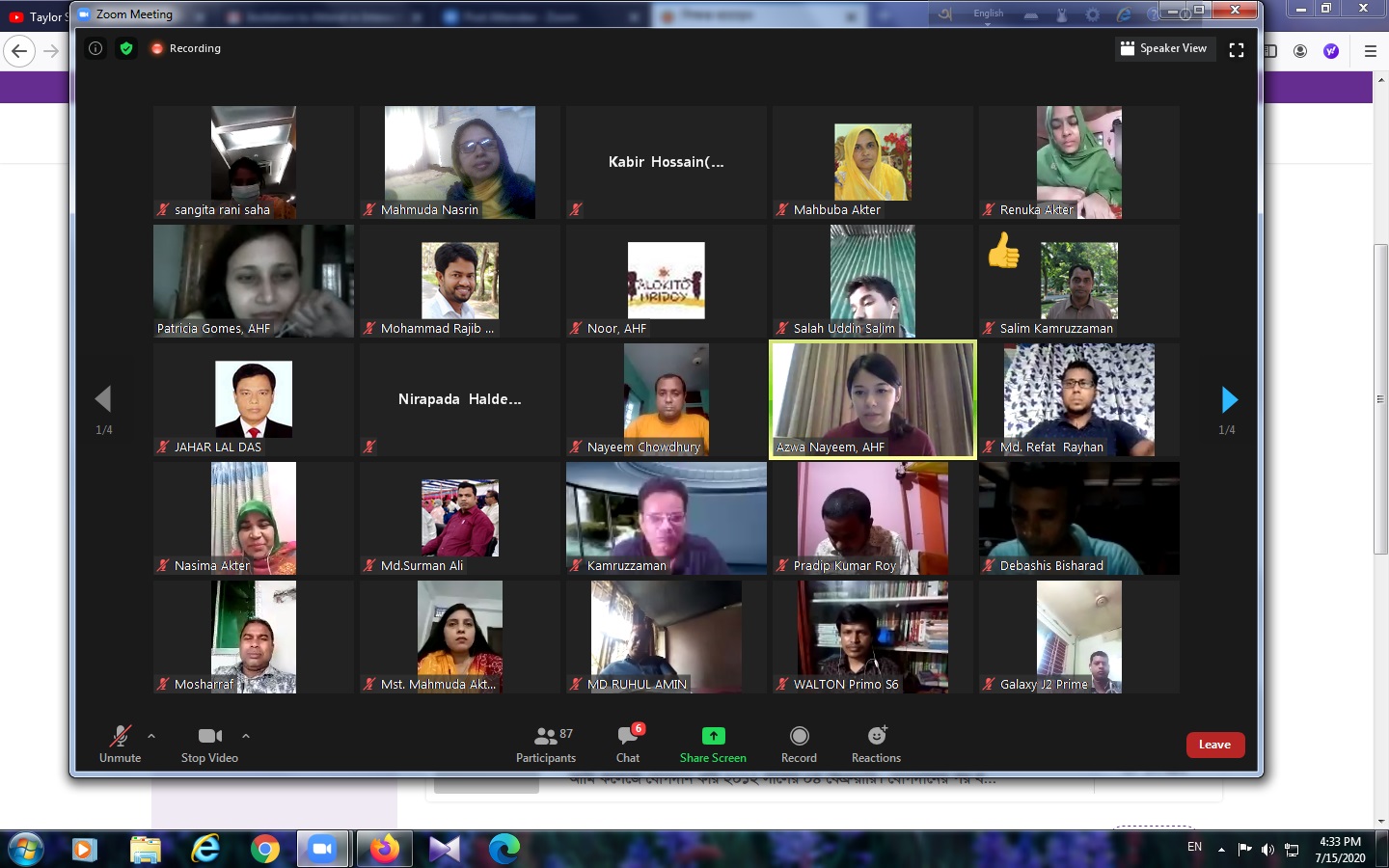
Task: Select Pradip Kumar Roy's video tile
Action: point(873,518)
